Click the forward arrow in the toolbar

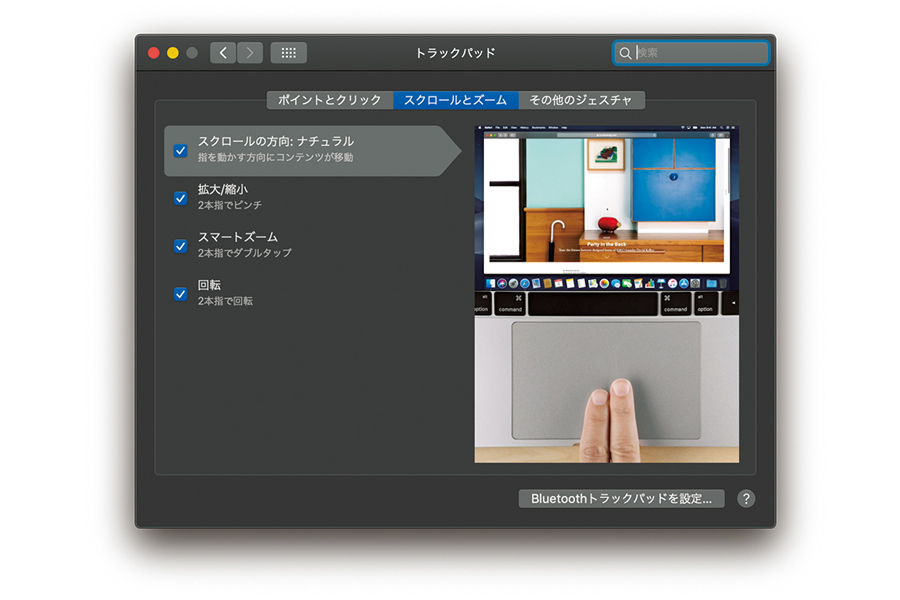coord(250,53)
